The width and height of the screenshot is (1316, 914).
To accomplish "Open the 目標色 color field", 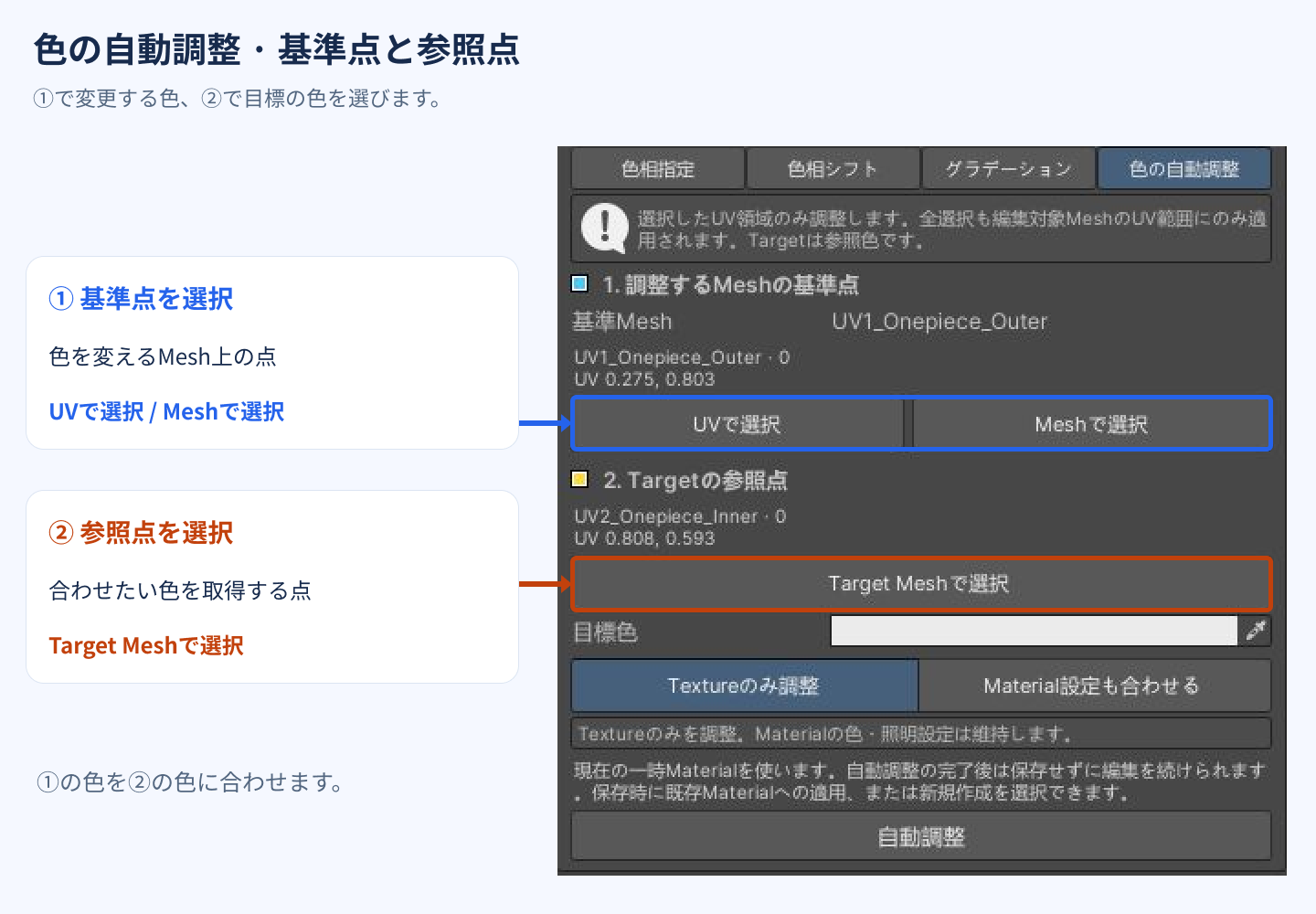I will coord(1034,631).
